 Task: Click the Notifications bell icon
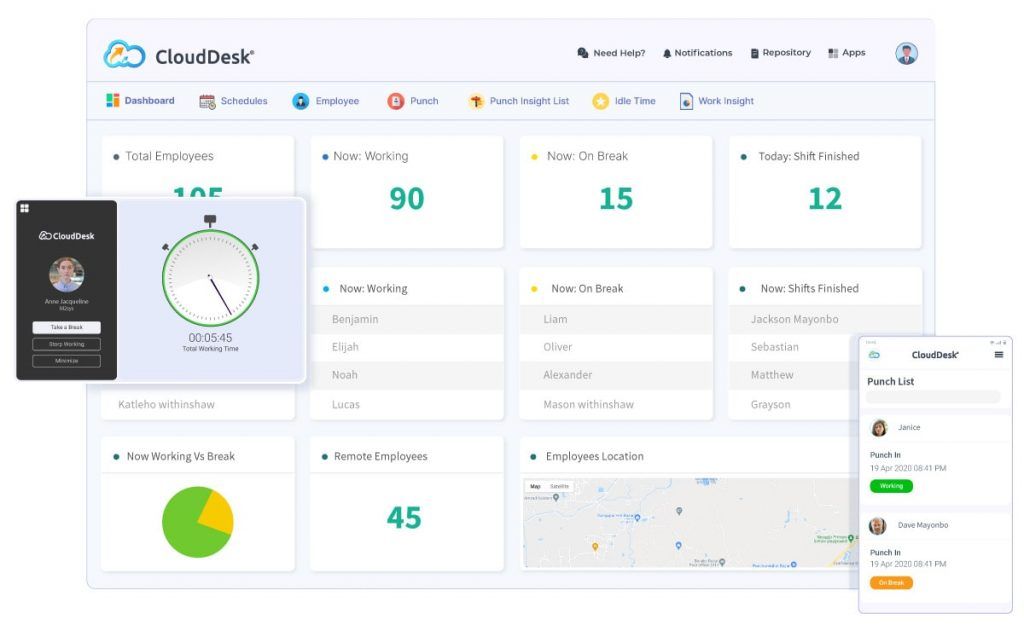pyautogui.click(x=665, y=52)
